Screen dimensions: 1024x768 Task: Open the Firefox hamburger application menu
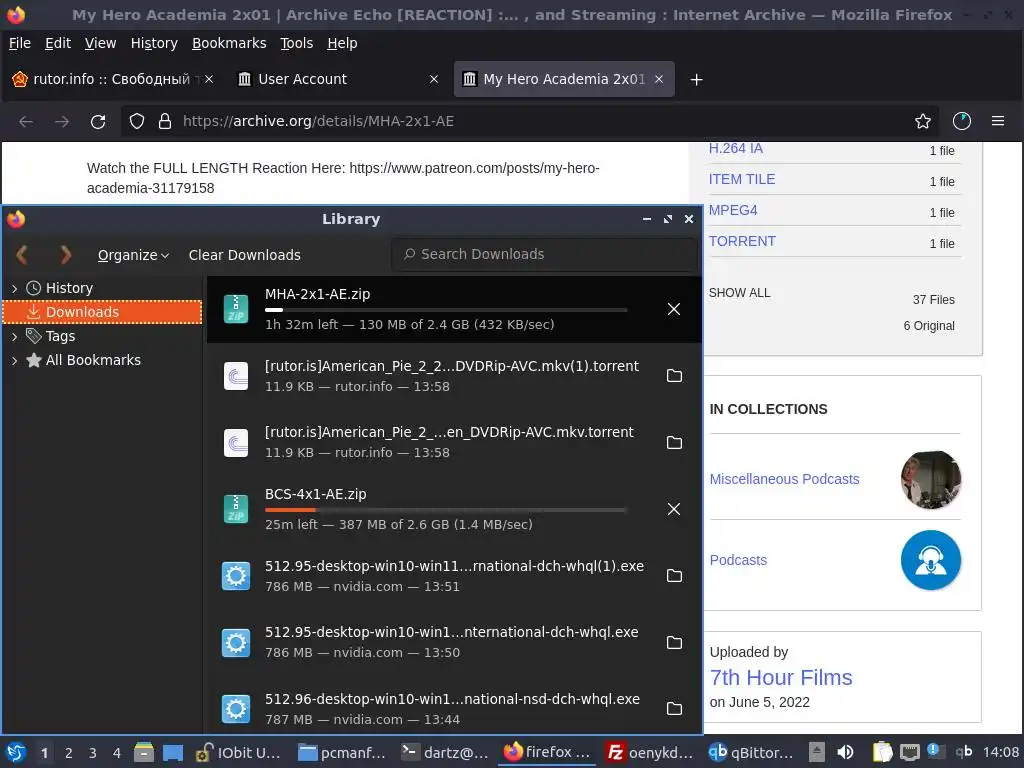pos(998,121)
